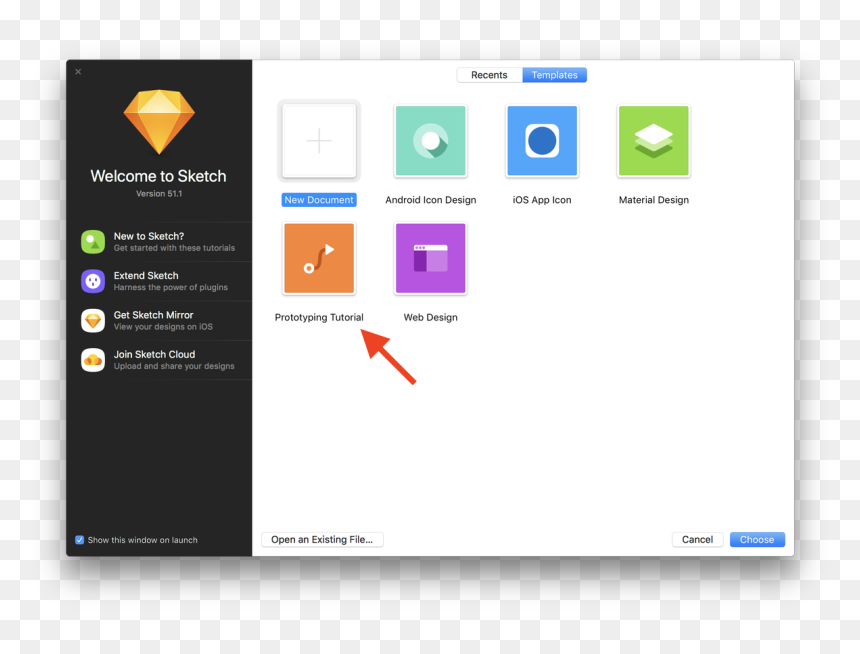860x654 pixels.
Task: Click the Welcome to Sketch heading
Action: tap(159, 176)
